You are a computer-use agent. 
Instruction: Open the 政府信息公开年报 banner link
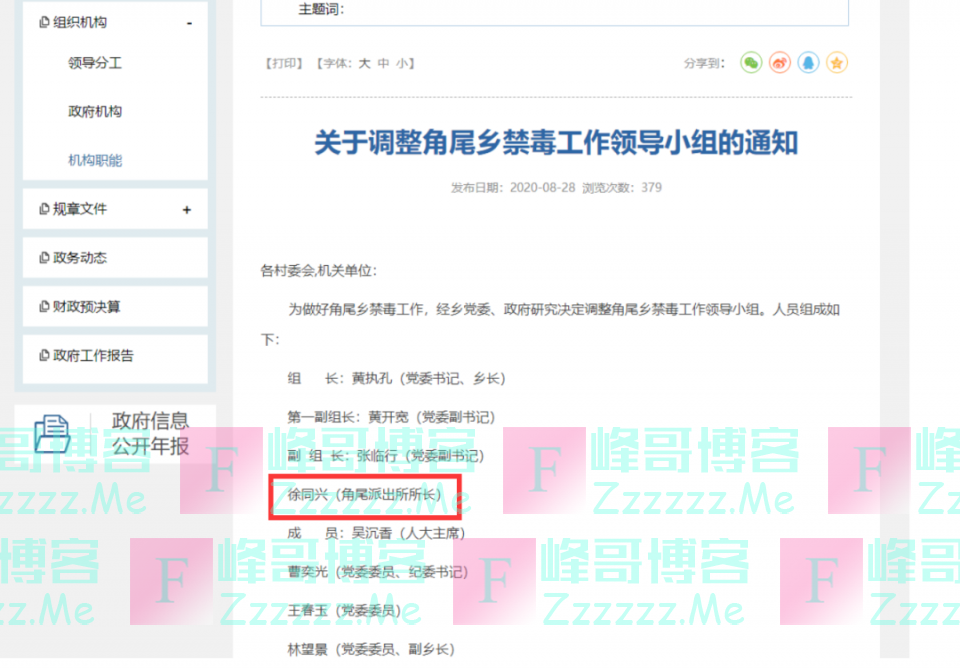coord(150,433)
